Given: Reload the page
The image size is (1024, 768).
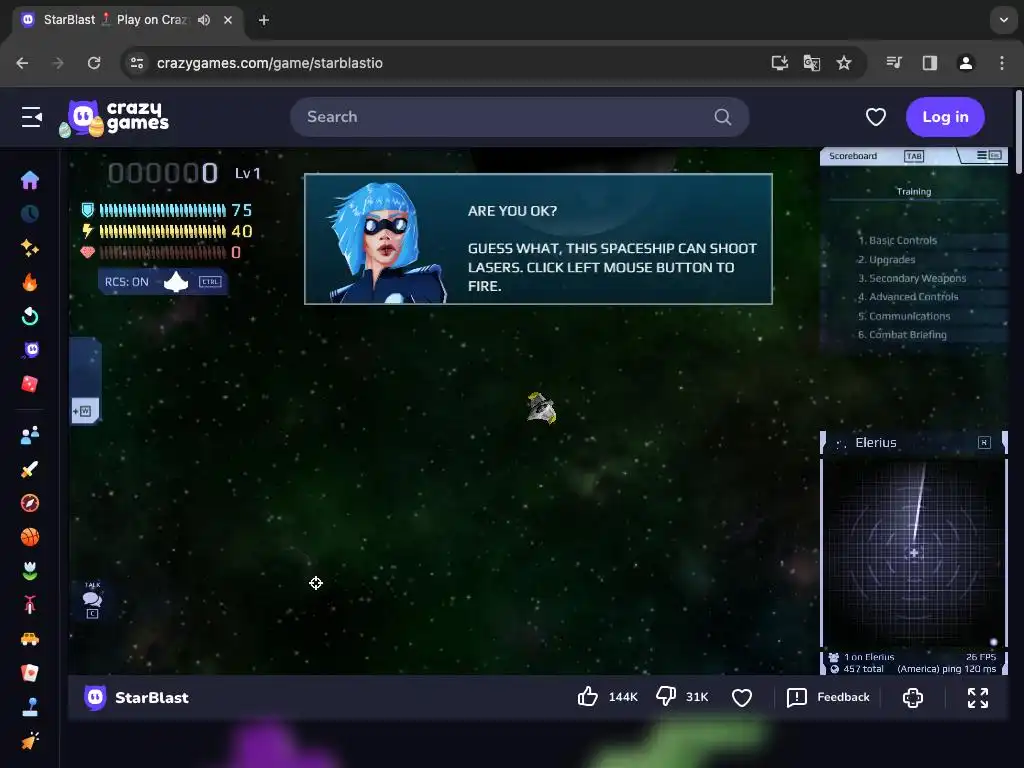Looking at the screenshot, I should (94, 63).
